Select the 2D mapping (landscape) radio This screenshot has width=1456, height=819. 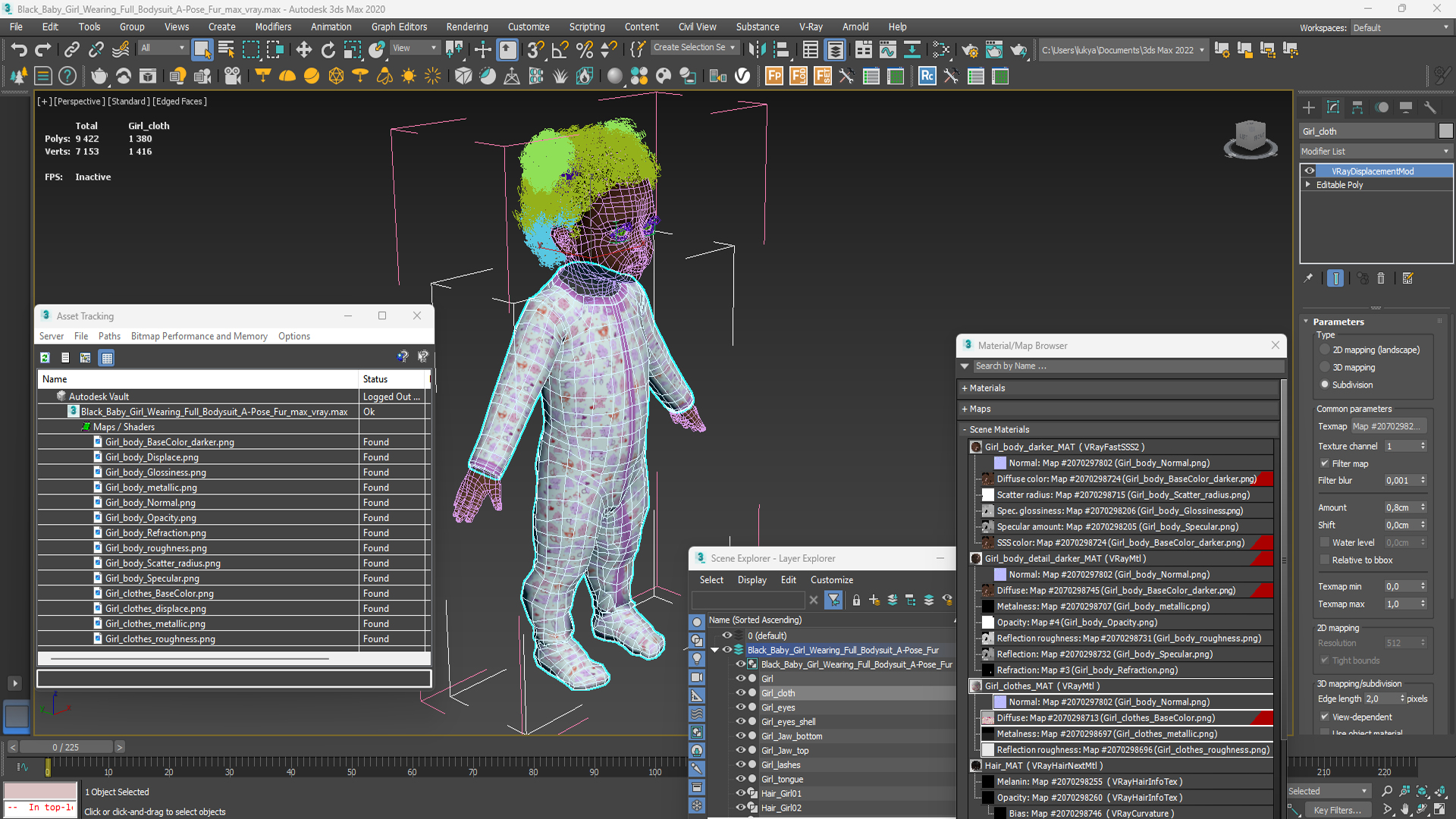[1325, 350]
